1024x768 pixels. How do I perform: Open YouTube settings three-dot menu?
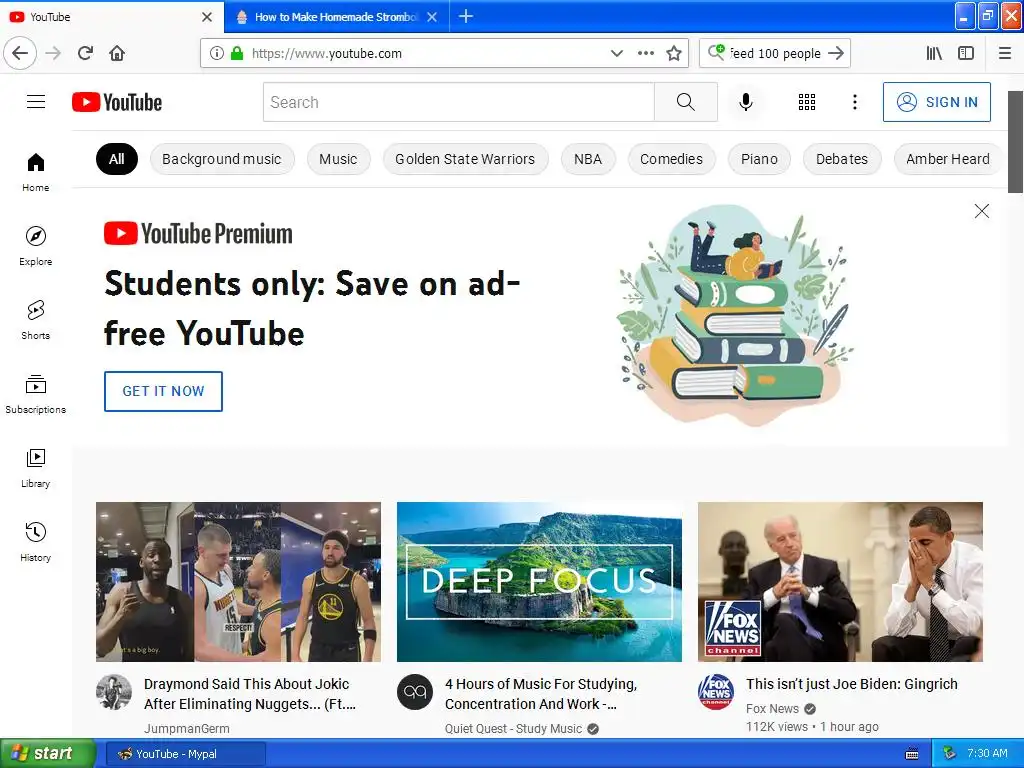click(854, 102)
